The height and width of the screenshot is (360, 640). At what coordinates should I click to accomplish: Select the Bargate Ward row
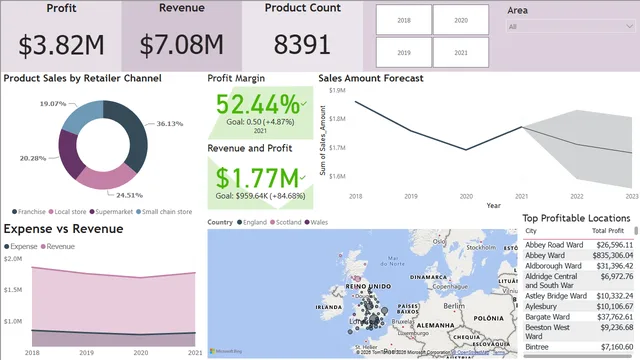pos(579,317)
